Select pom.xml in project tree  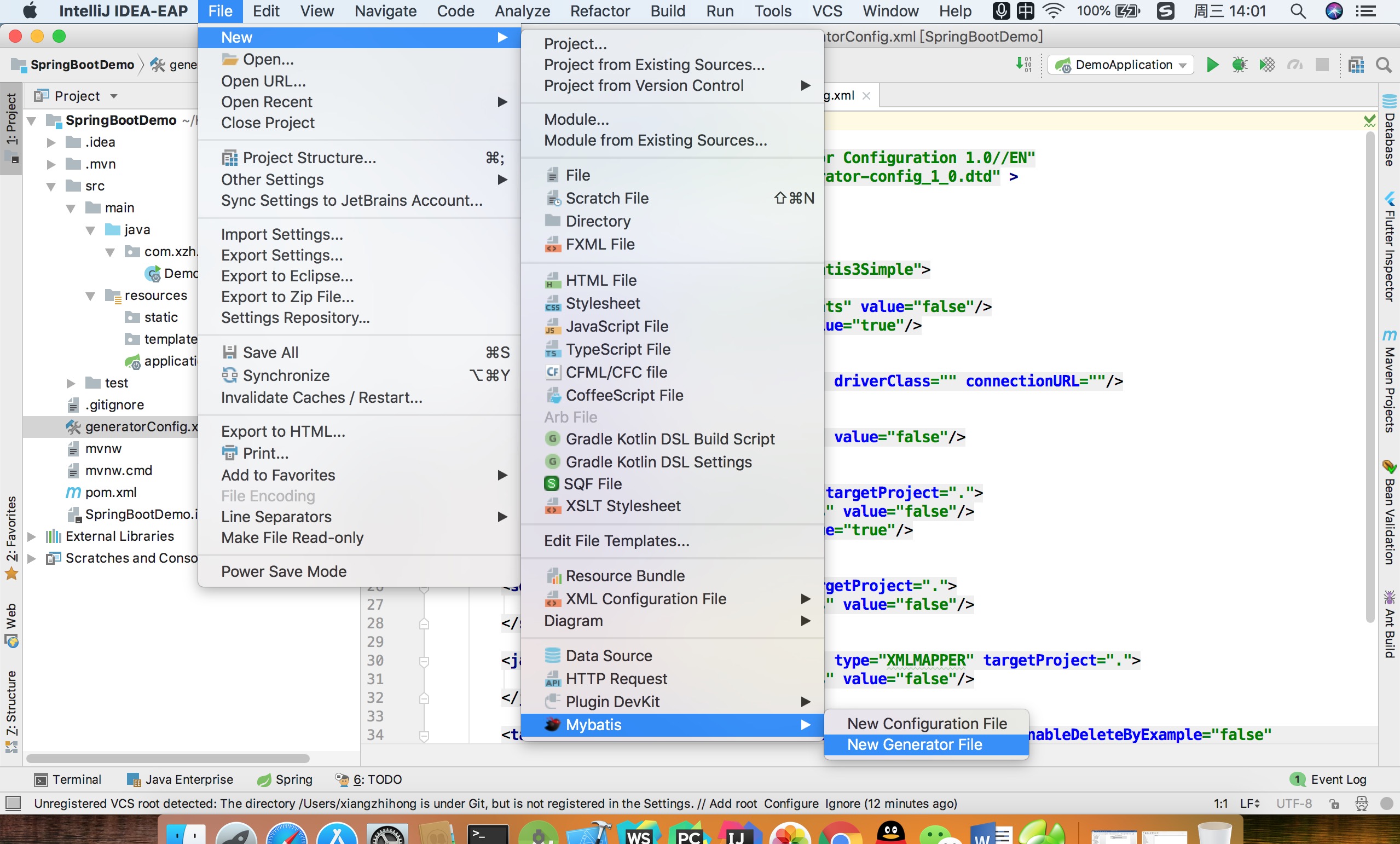[111, 492]
